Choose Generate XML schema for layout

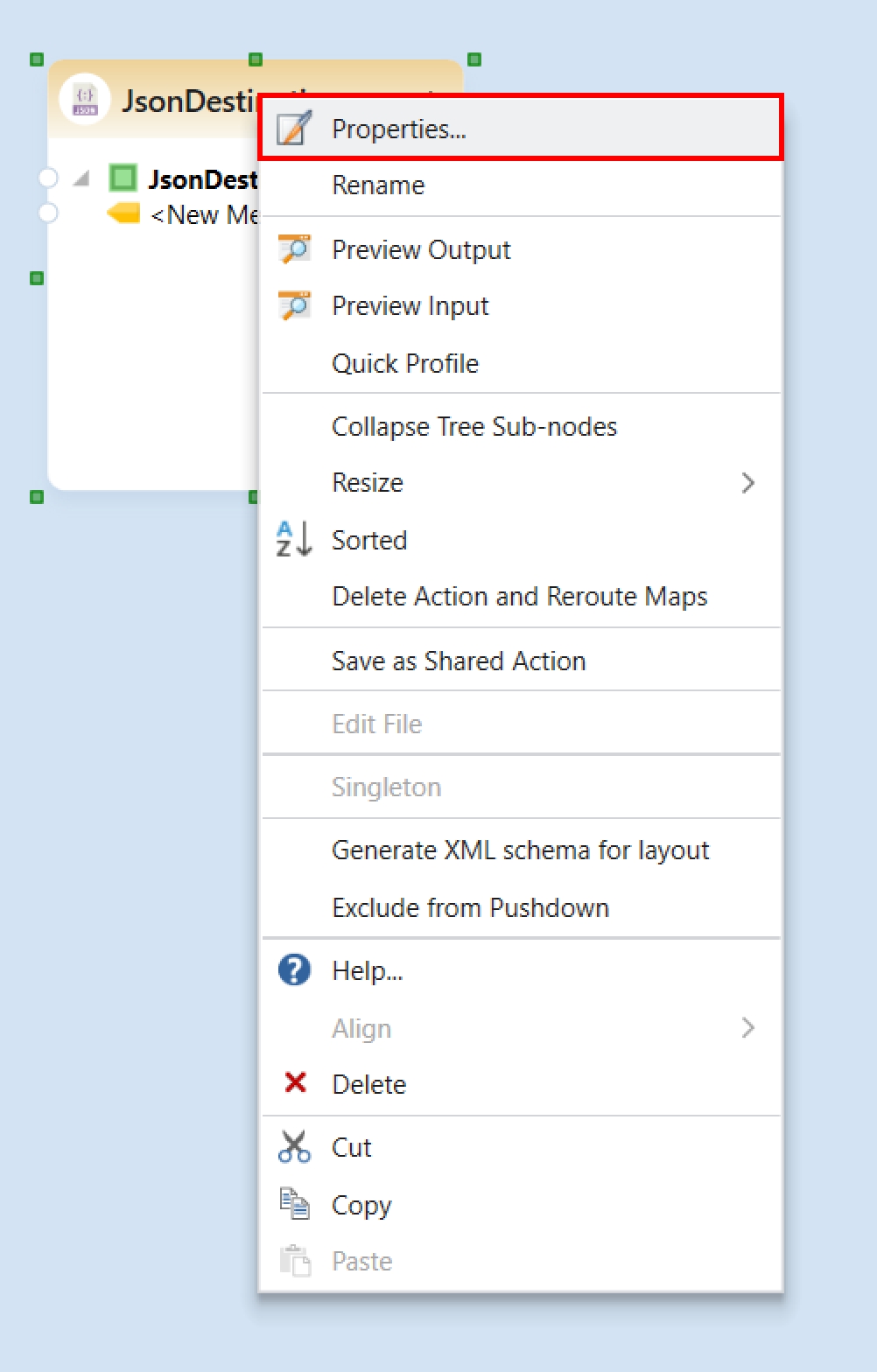[521, 850]
